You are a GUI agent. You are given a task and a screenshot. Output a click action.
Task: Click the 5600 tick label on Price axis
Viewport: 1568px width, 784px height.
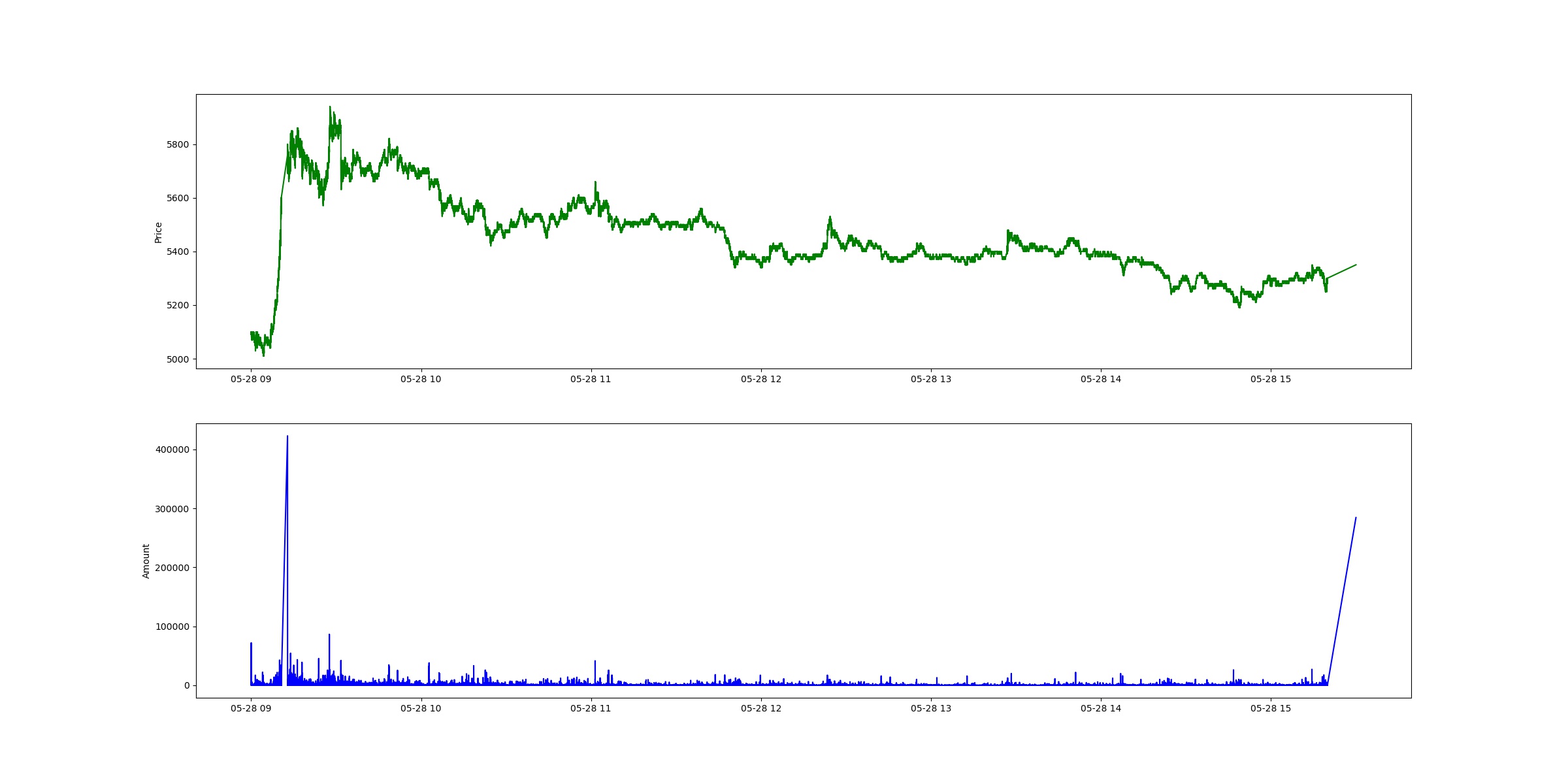(178, 198)
